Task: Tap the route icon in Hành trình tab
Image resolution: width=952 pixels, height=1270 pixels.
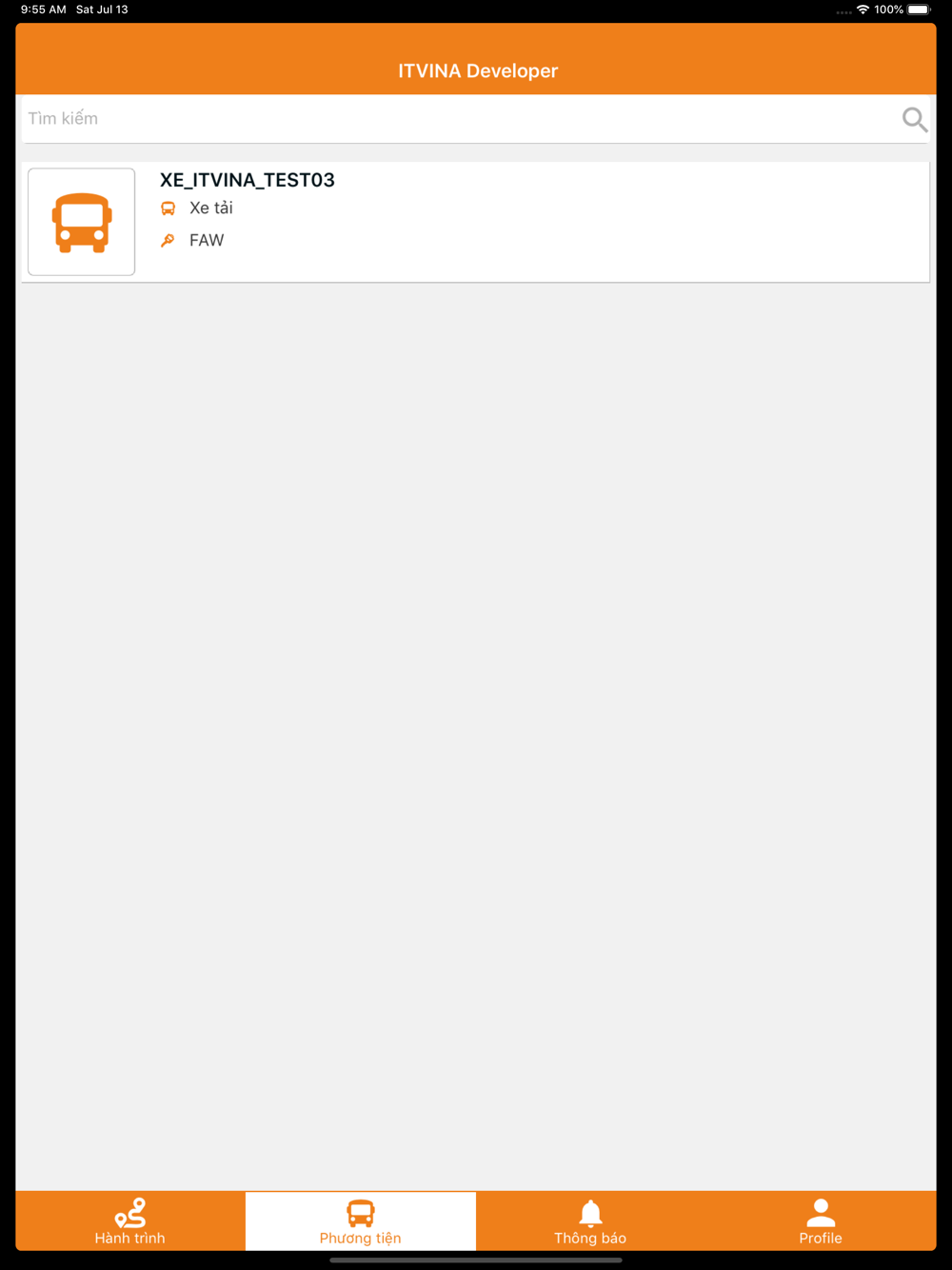Action: 130,1213
